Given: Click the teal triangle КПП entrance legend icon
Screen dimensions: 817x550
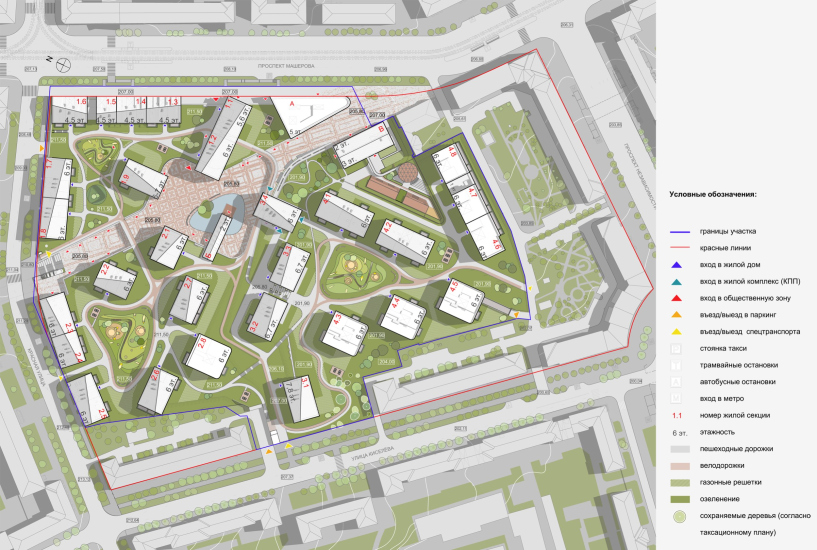Looking at the screenshot, I should pos(676,281).
